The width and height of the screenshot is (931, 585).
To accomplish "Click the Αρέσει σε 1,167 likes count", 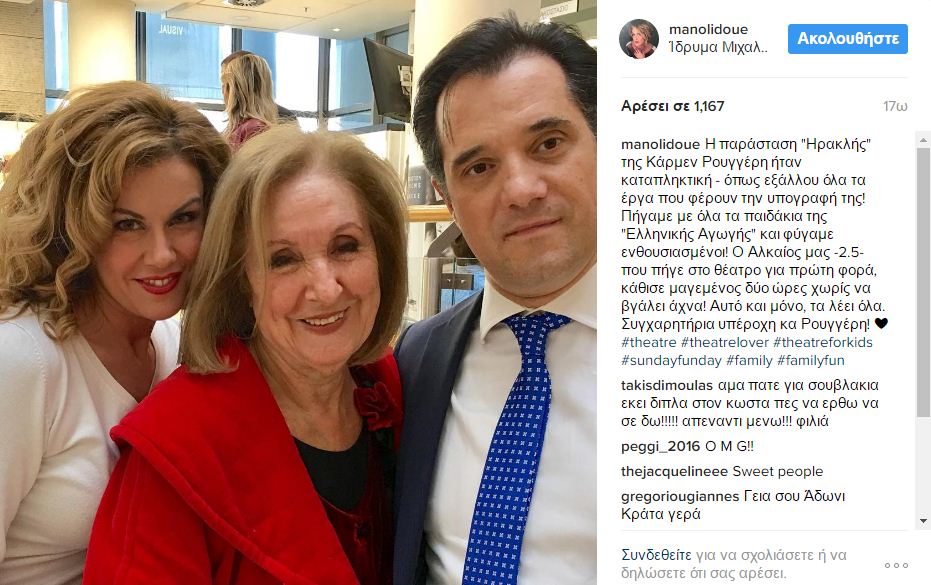I will (673, 106).
